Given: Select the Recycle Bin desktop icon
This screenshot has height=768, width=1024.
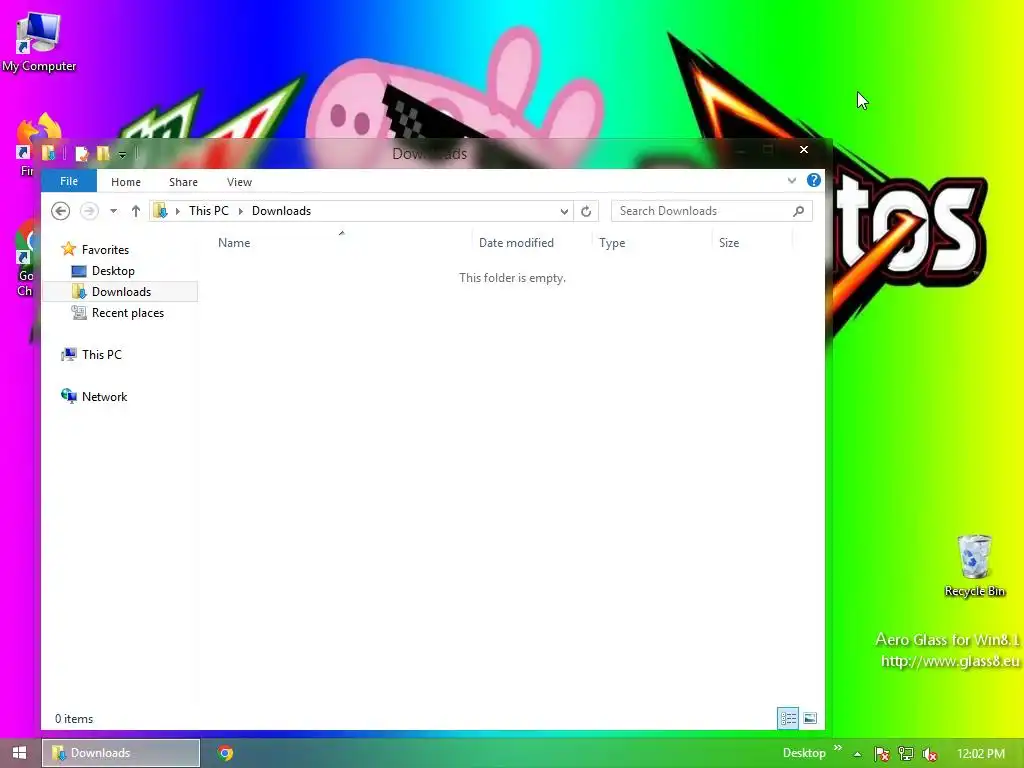Looking at the screenshot, I should 974,566.
